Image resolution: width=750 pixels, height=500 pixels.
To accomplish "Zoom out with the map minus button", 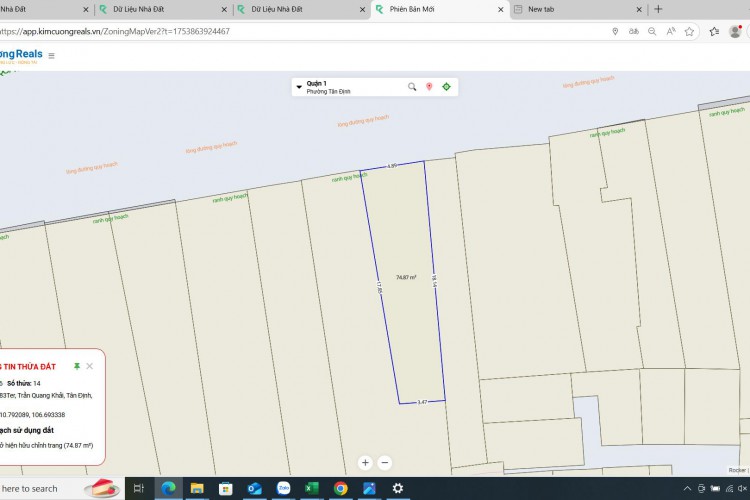I will [385, 463].
